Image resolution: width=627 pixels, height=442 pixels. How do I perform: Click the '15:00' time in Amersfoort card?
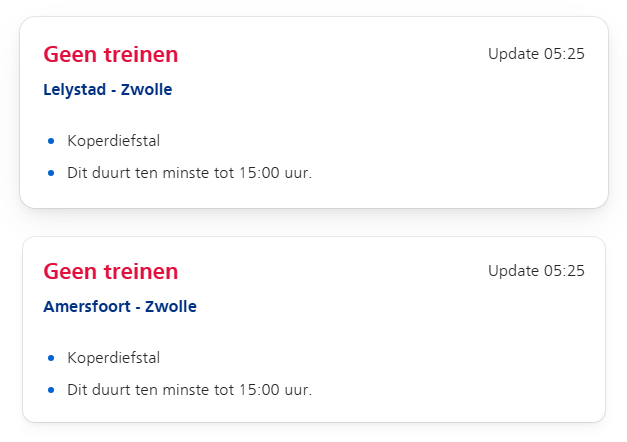point(258,390)
